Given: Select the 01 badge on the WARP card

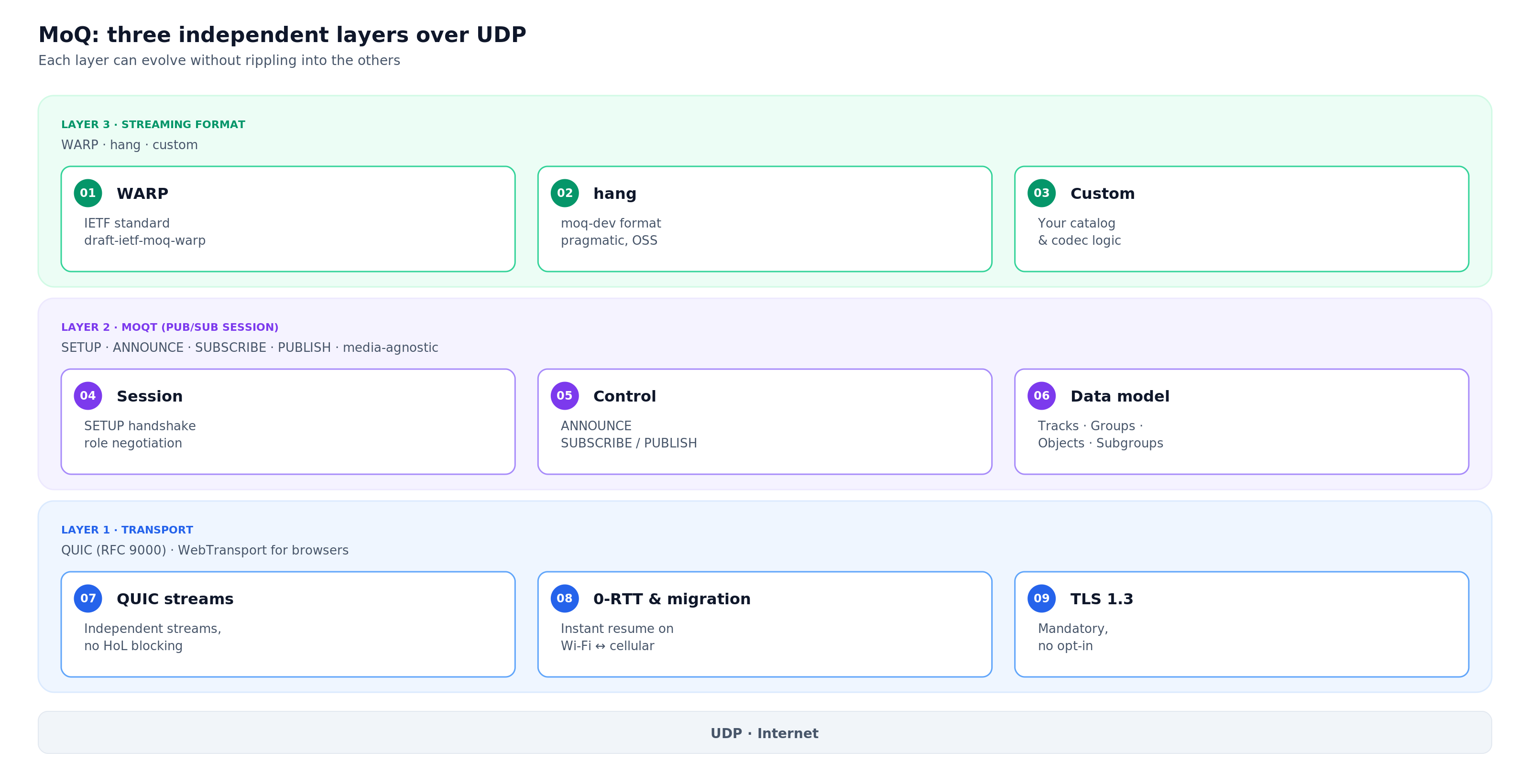Looking at the screenshot, I should click(88, 193).
